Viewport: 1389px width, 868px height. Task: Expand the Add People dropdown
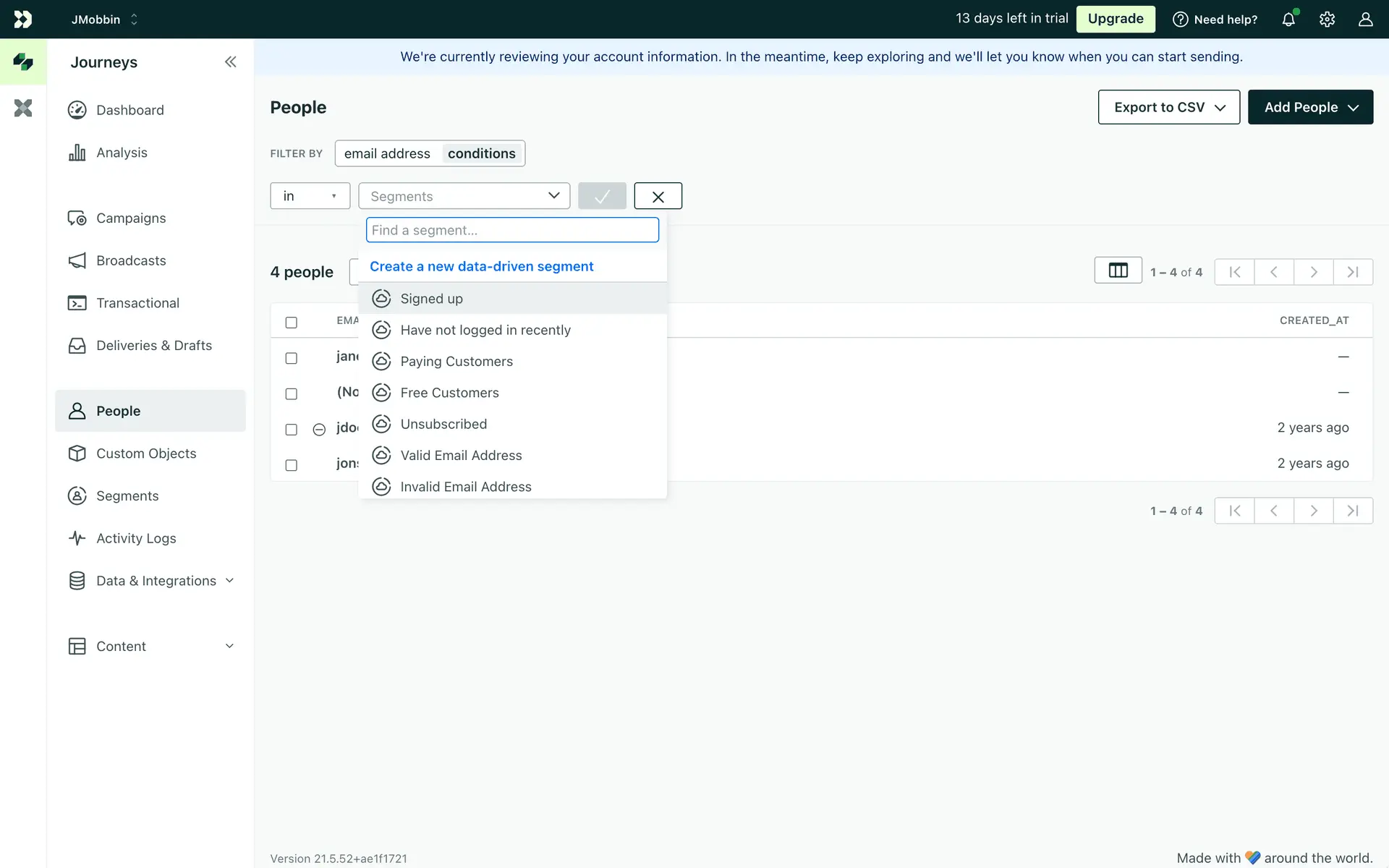click(1310, 107)
